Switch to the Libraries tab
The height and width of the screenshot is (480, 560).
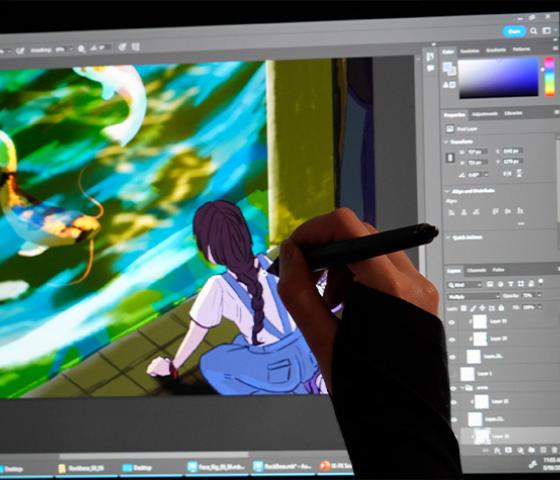[513, 114]
